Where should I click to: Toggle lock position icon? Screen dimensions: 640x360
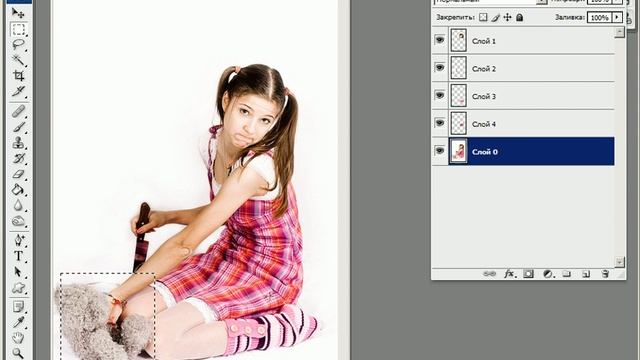point(507,17)
